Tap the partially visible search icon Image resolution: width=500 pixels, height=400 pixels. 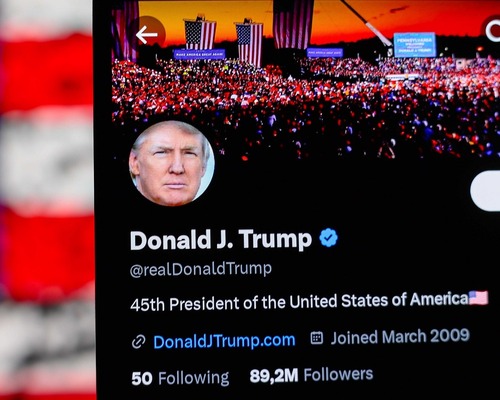click(493, 30)
